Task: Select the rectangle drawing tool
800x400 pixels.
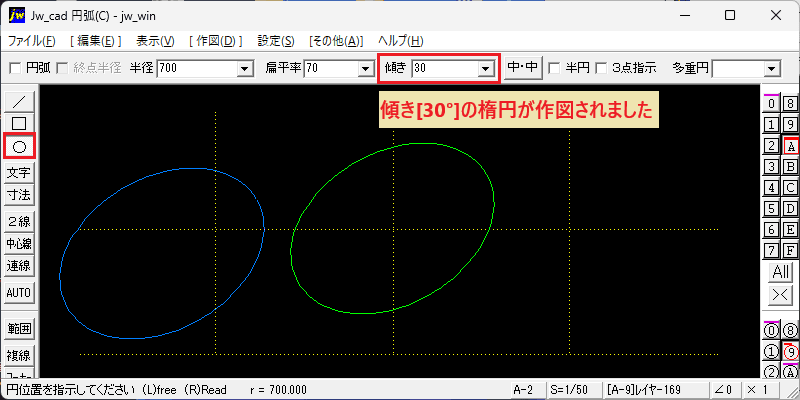Action: (x=19, y=123)
